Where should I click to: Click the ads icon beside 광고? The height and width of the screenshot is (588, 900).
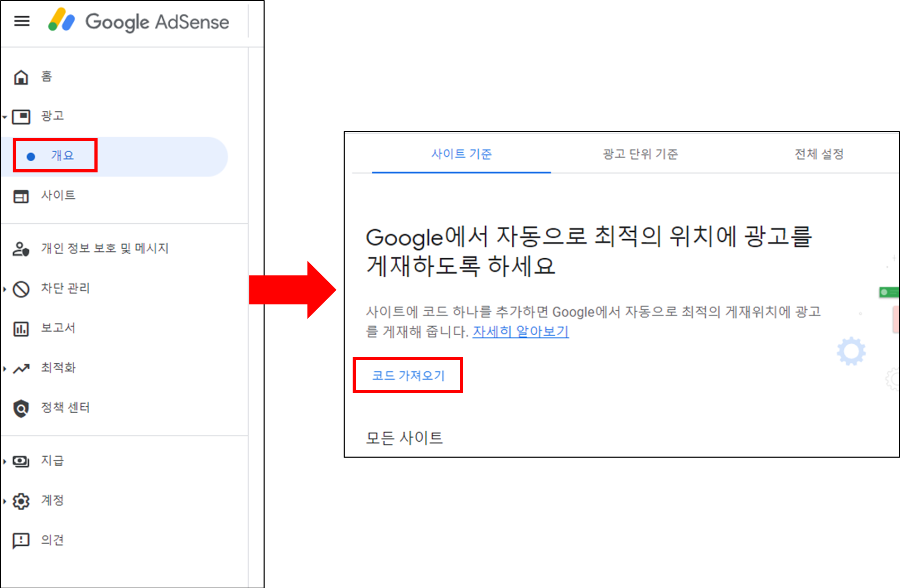pyautogui.click(x=21, y=117)
